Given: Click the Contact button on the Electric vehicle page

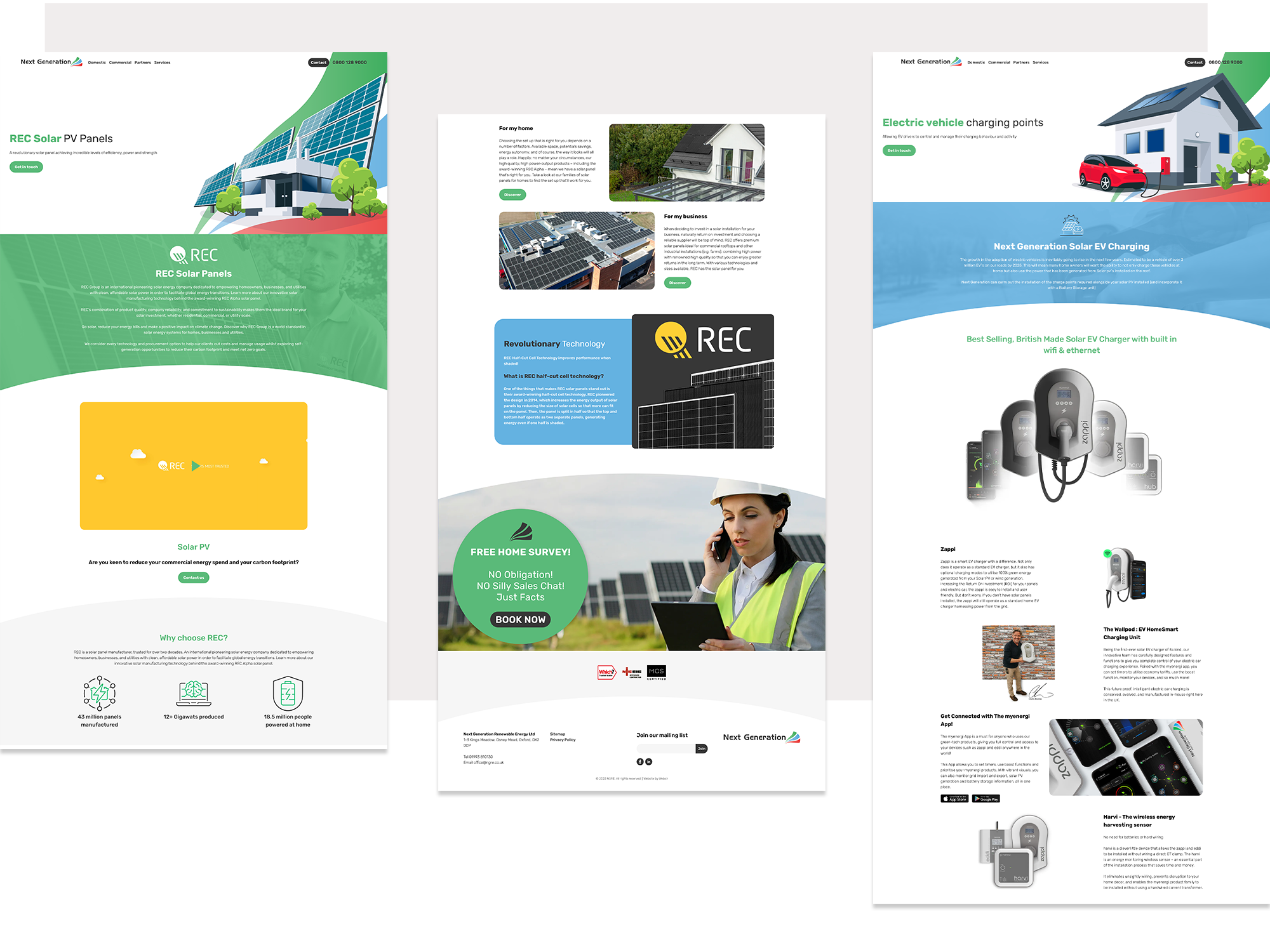Looking at the screenshot, I should click(x=1195, y=62).
